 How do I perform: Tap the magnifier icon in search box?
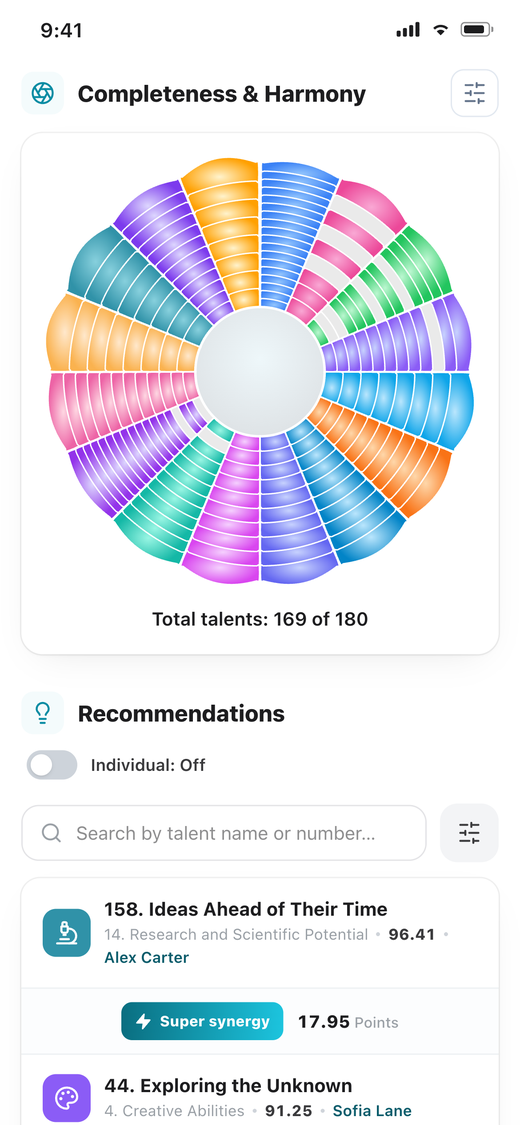(x=52, y=833)
